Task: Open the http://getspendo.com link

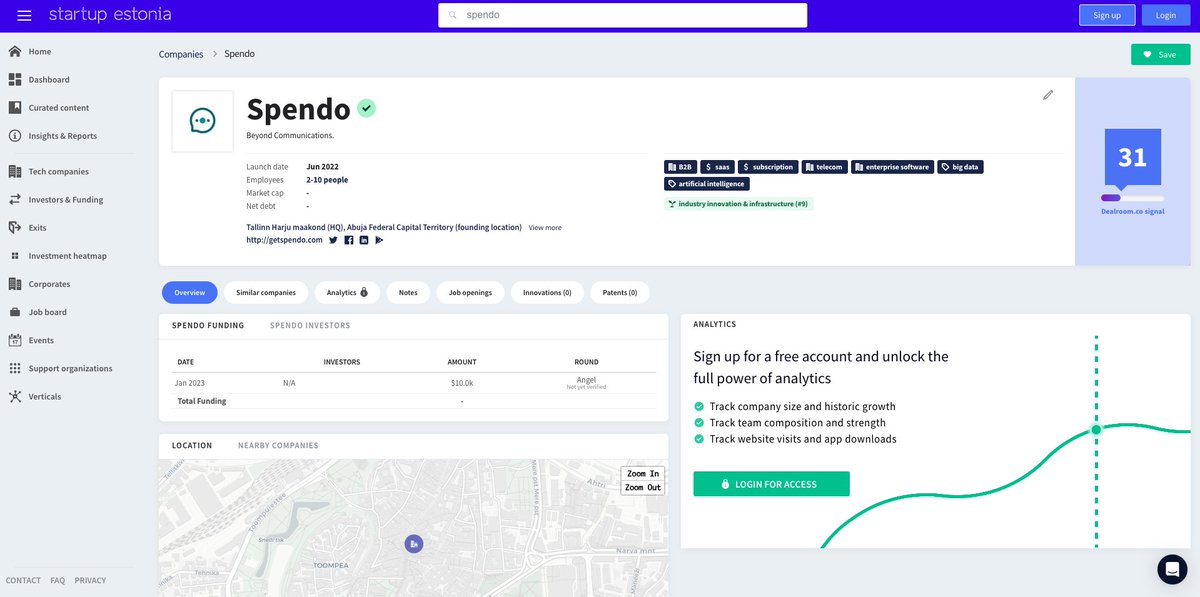Action: tap(284, 240)
